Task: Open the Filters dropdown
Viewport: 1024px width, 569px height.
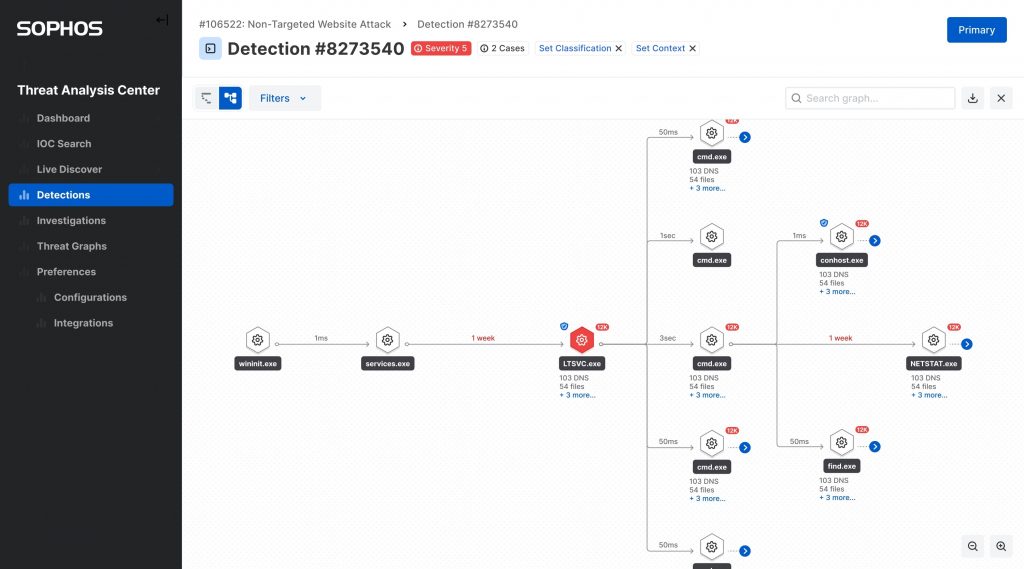Action: tap(284, 98)
